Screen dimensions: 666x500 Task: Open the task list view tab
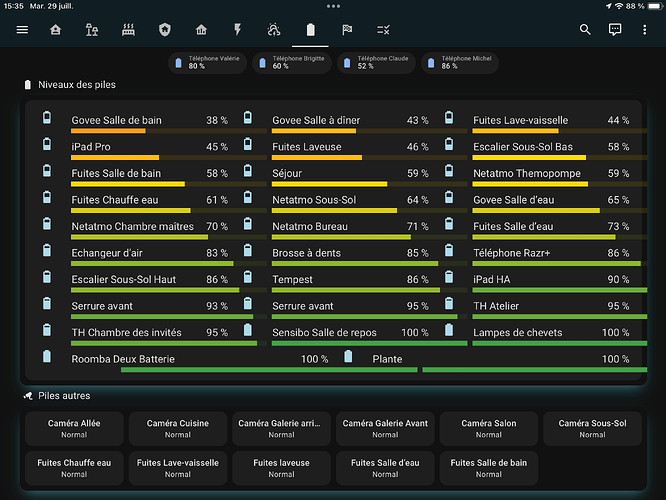(383, 30)
